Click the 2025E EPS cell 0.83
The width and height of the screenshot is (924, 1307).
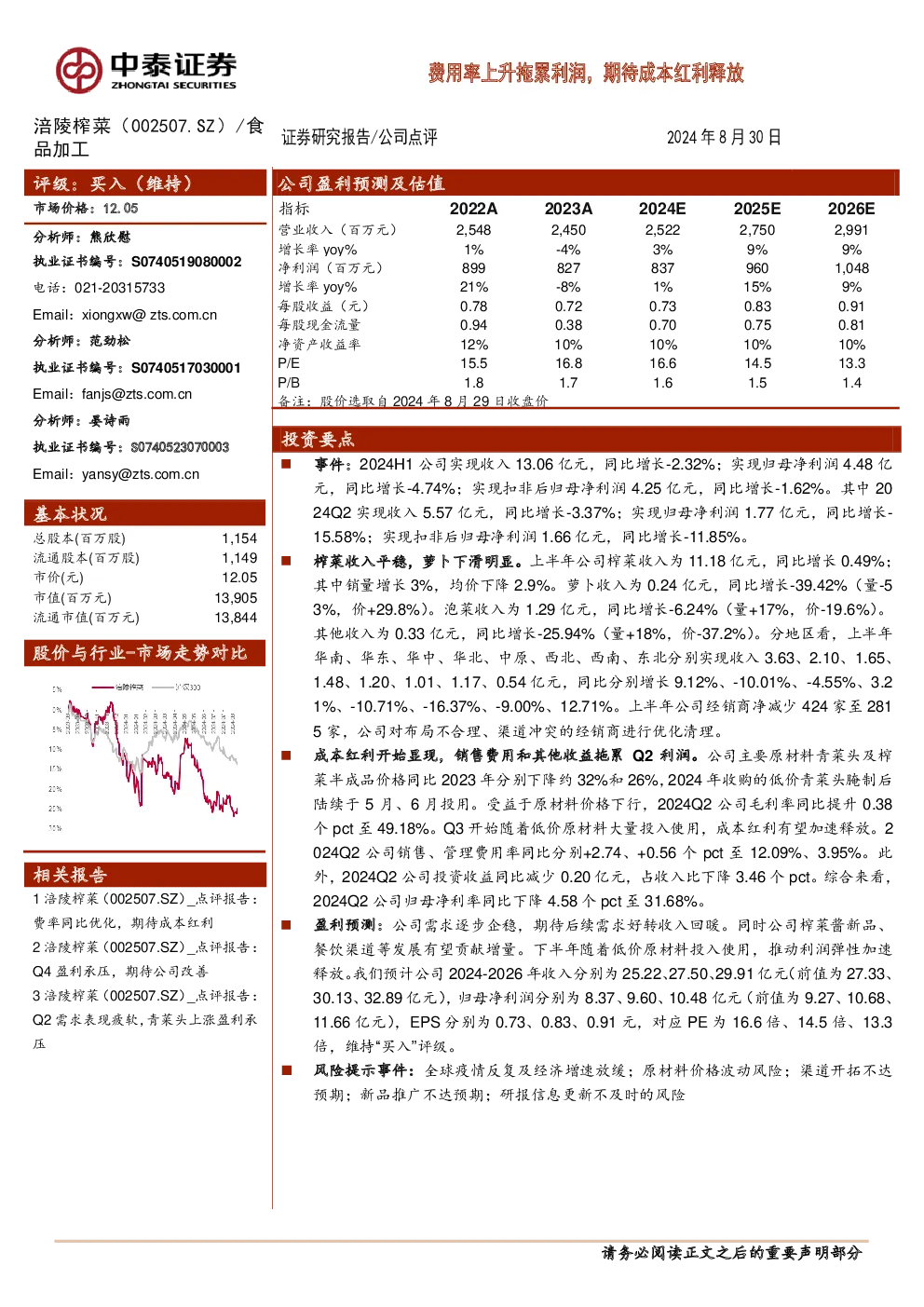[x=757, y=306]
